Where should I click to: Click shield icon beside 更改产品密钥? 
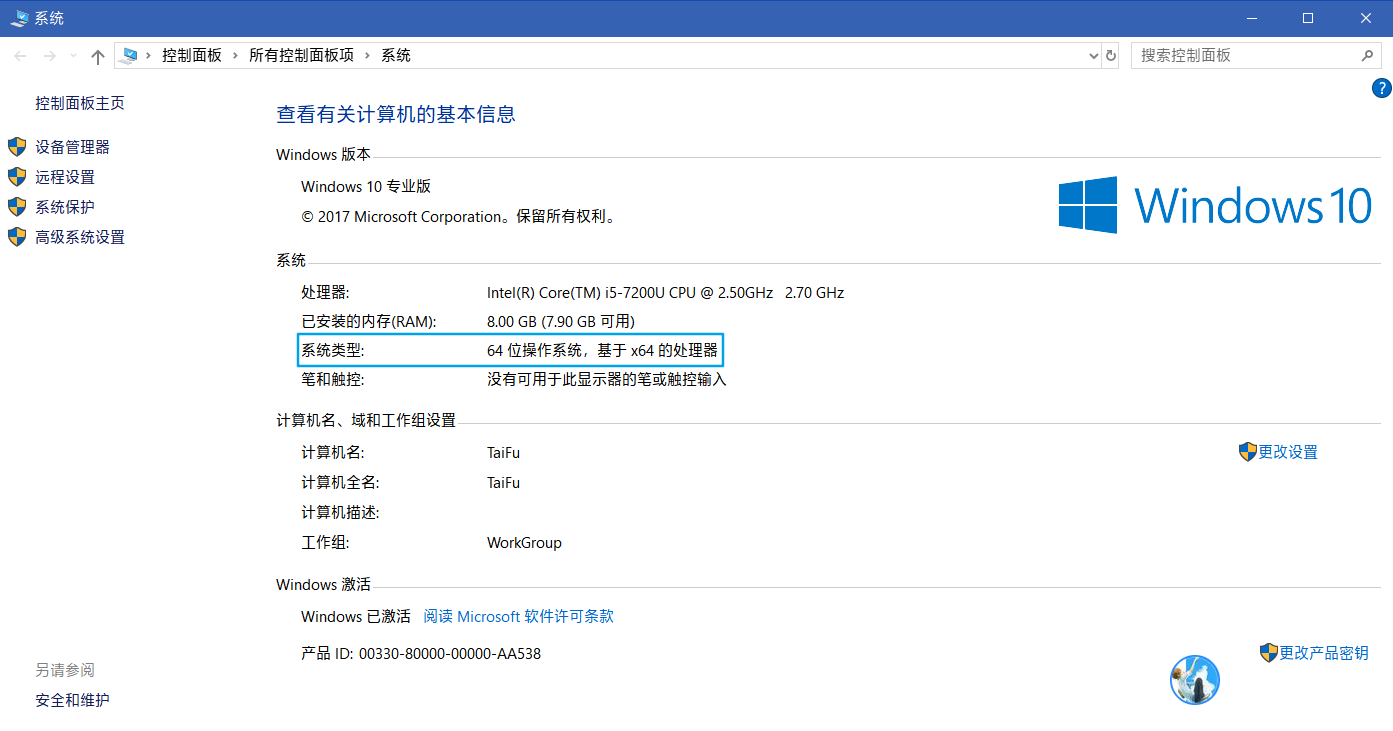click(1269, 653)
